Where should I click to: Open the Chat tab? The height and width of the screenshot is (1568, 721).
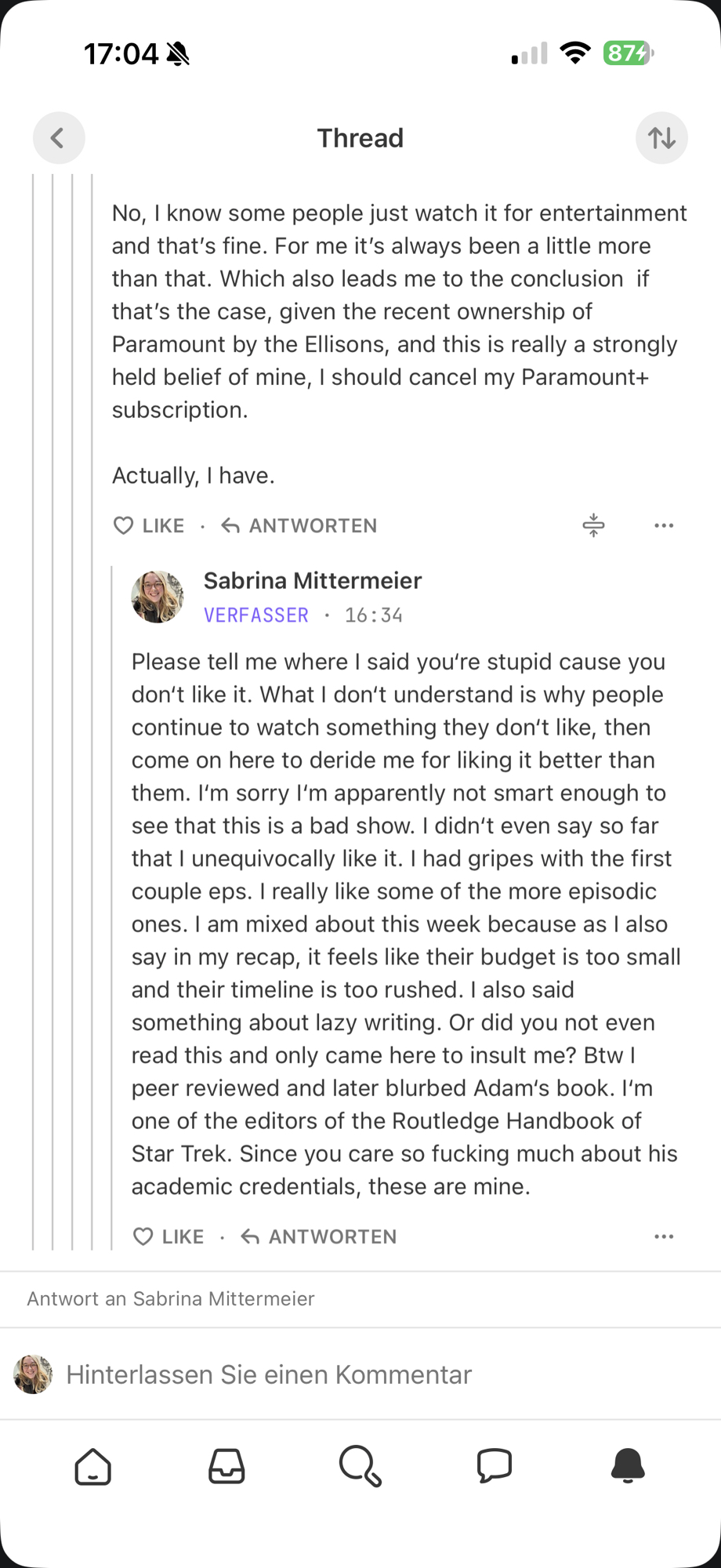[x=495, y=1466]
